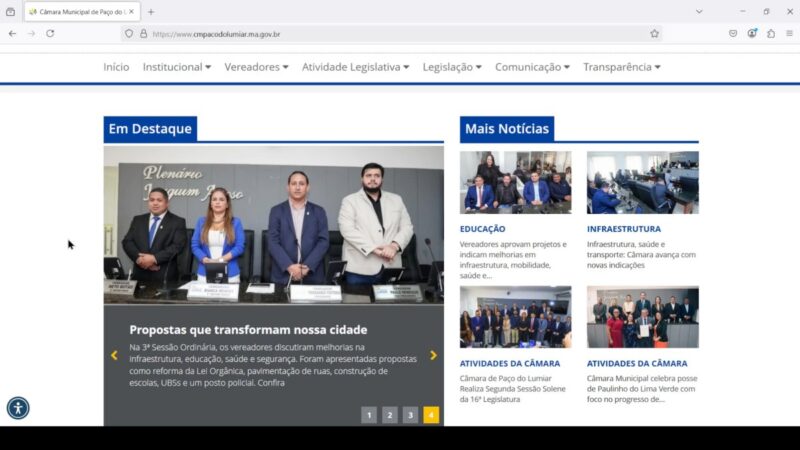
Task: Expand the Vereadores dropdown menu
Action: (x=257, y=67)
